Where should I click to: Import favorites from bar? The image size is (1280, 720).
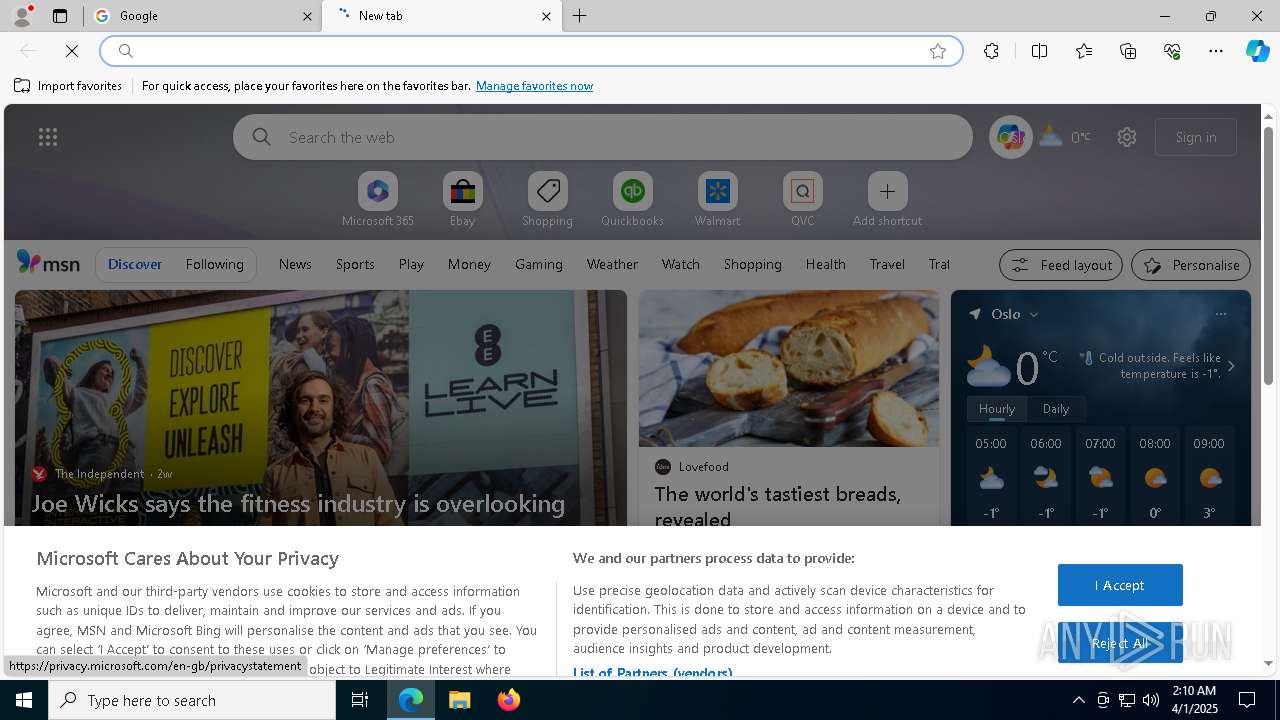[x=68, y=86]
